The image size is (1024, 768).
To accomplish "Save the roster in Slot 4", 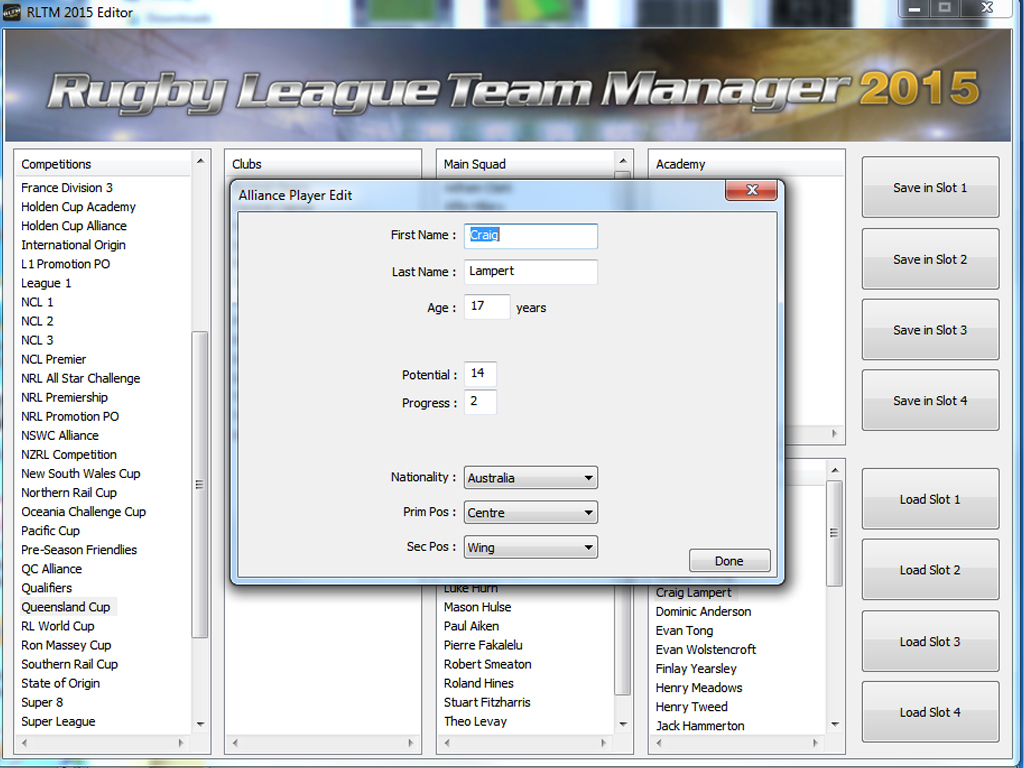I will [x=929, y=400].
